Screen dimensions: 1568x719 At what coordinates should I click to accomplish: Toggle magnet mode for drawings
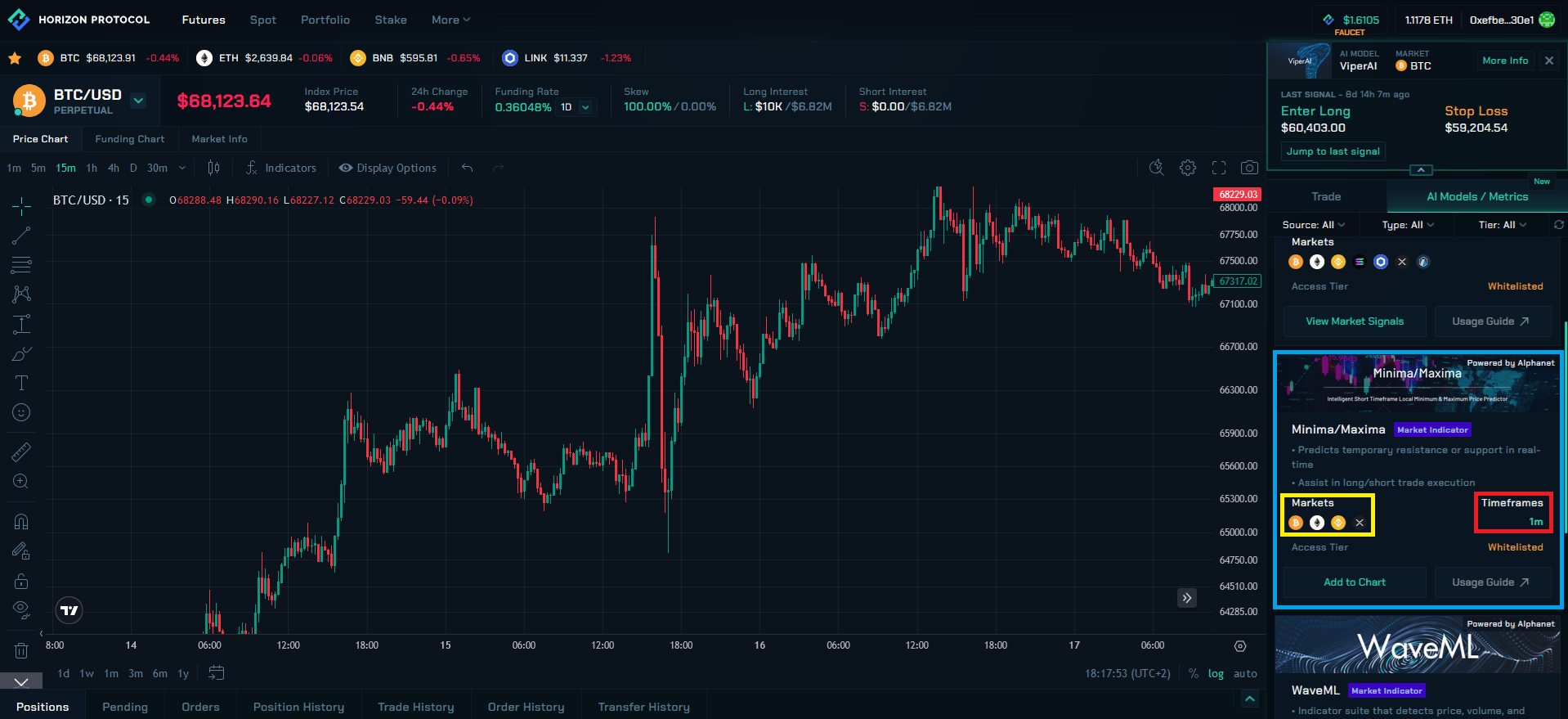(x=21, y=521)
